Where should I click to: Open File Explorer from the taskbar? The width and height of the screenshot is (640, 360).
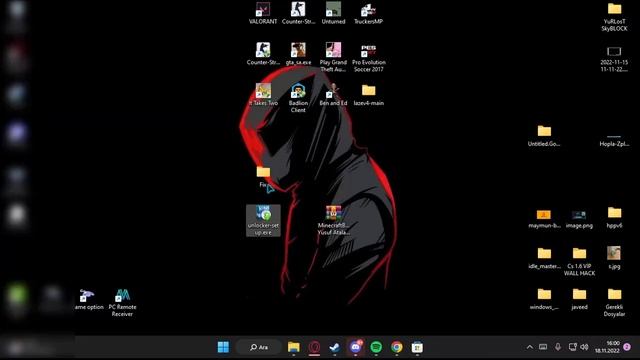pos(293,347)
